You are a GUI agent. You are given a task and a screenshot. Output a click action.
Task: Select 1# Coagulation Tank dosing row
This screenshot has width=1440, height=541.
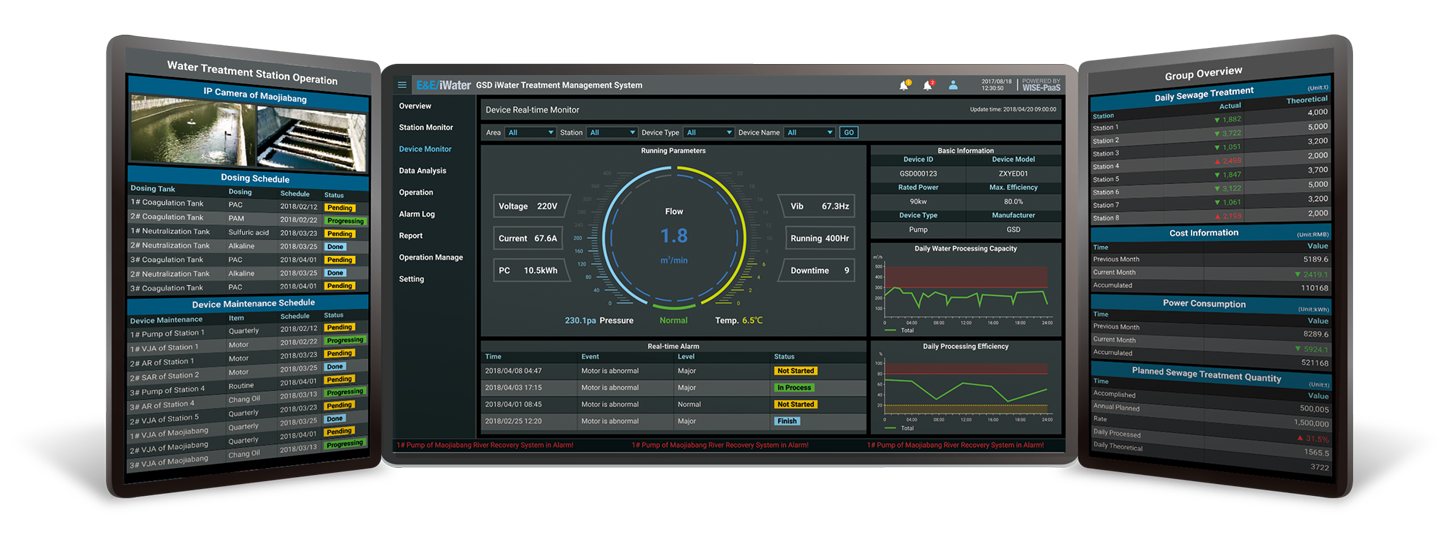(248, 204)
